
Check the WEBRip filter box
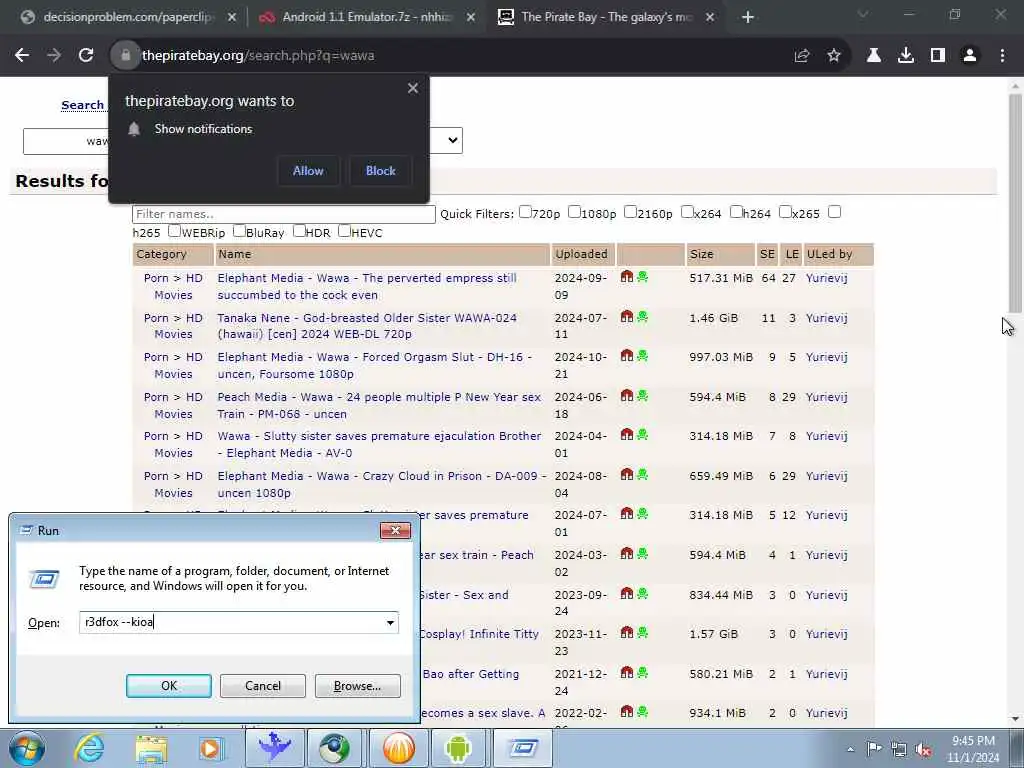174,231
